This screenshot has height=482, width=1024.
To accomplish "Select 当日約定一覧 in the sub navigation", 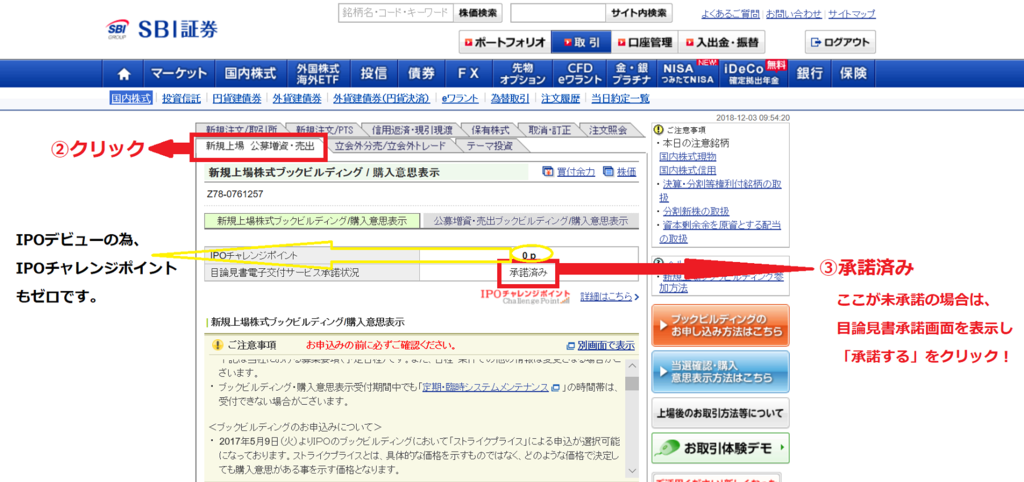I will 620,99.
